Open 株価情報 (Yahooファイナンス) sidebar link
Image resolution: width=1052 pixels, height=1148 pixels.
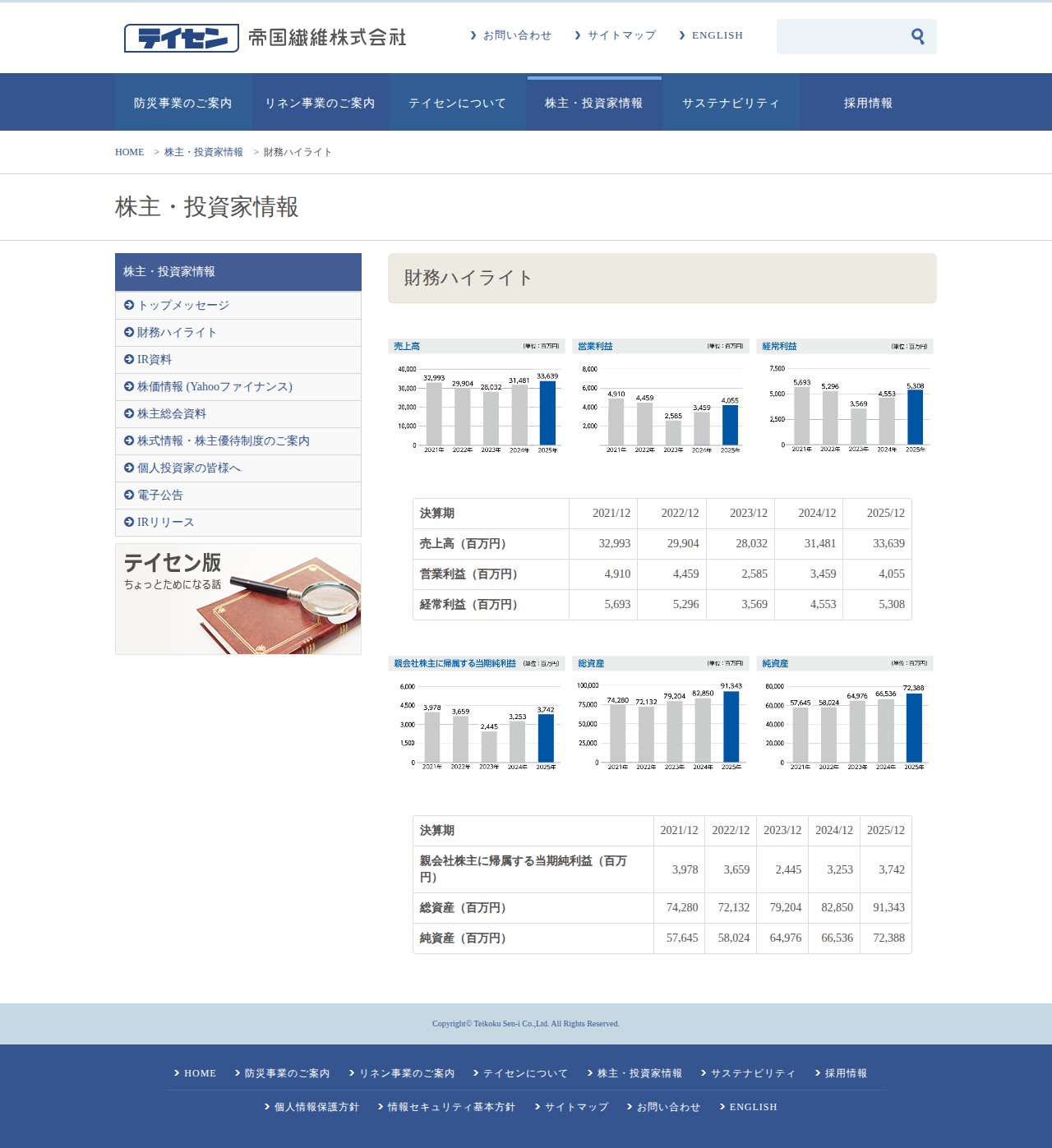tap(238, 387)
